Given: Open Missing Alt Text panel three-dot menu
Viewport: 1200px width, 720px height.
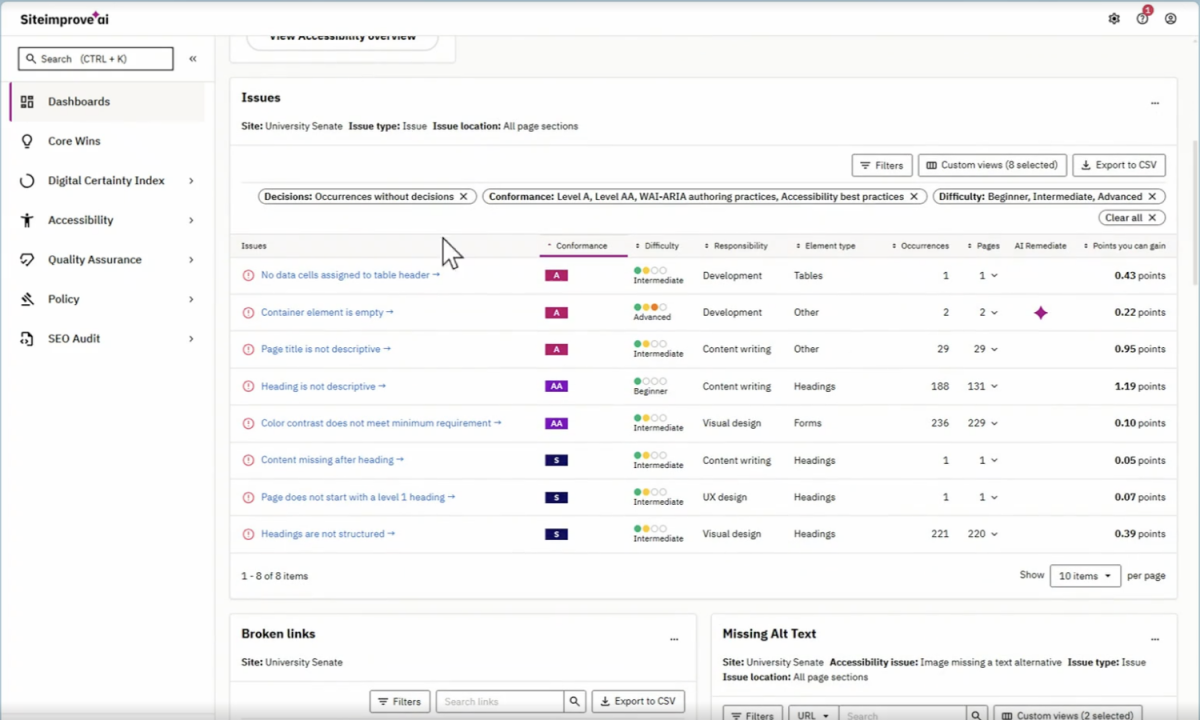Looking at the screenshot, I should [1155, 639].
